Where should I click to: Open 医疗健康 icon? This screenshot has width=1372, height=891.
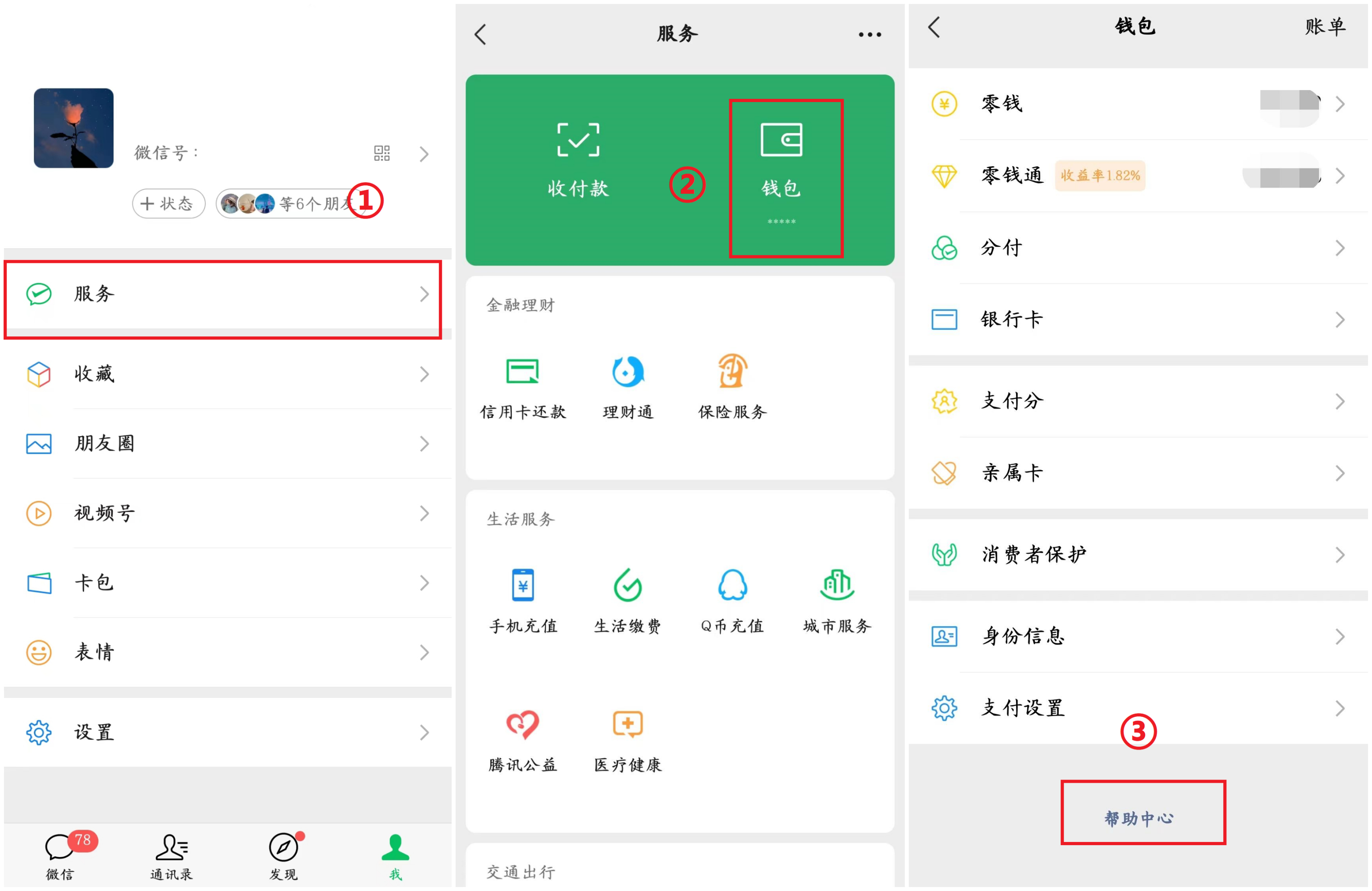(x=628, y=724)
